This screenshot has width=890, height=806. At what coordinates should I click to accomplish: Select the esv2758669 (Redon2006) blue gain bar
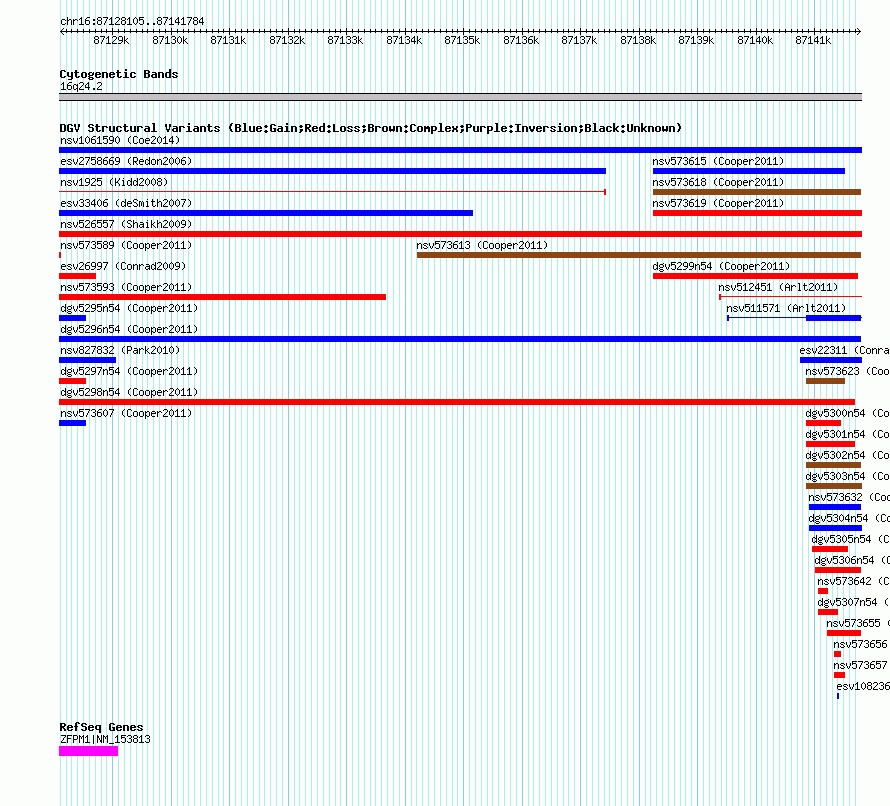click(x=333, y=171)
